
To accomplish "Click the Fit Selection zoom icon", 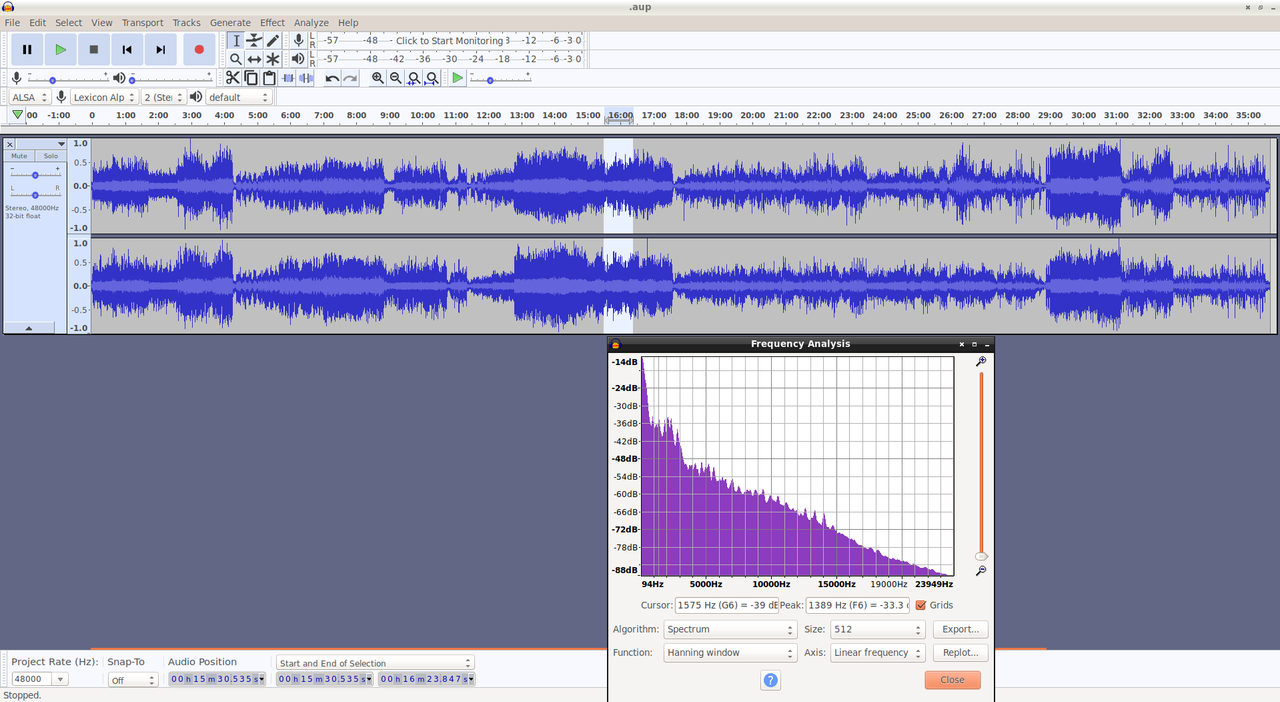I will point(413,78).
